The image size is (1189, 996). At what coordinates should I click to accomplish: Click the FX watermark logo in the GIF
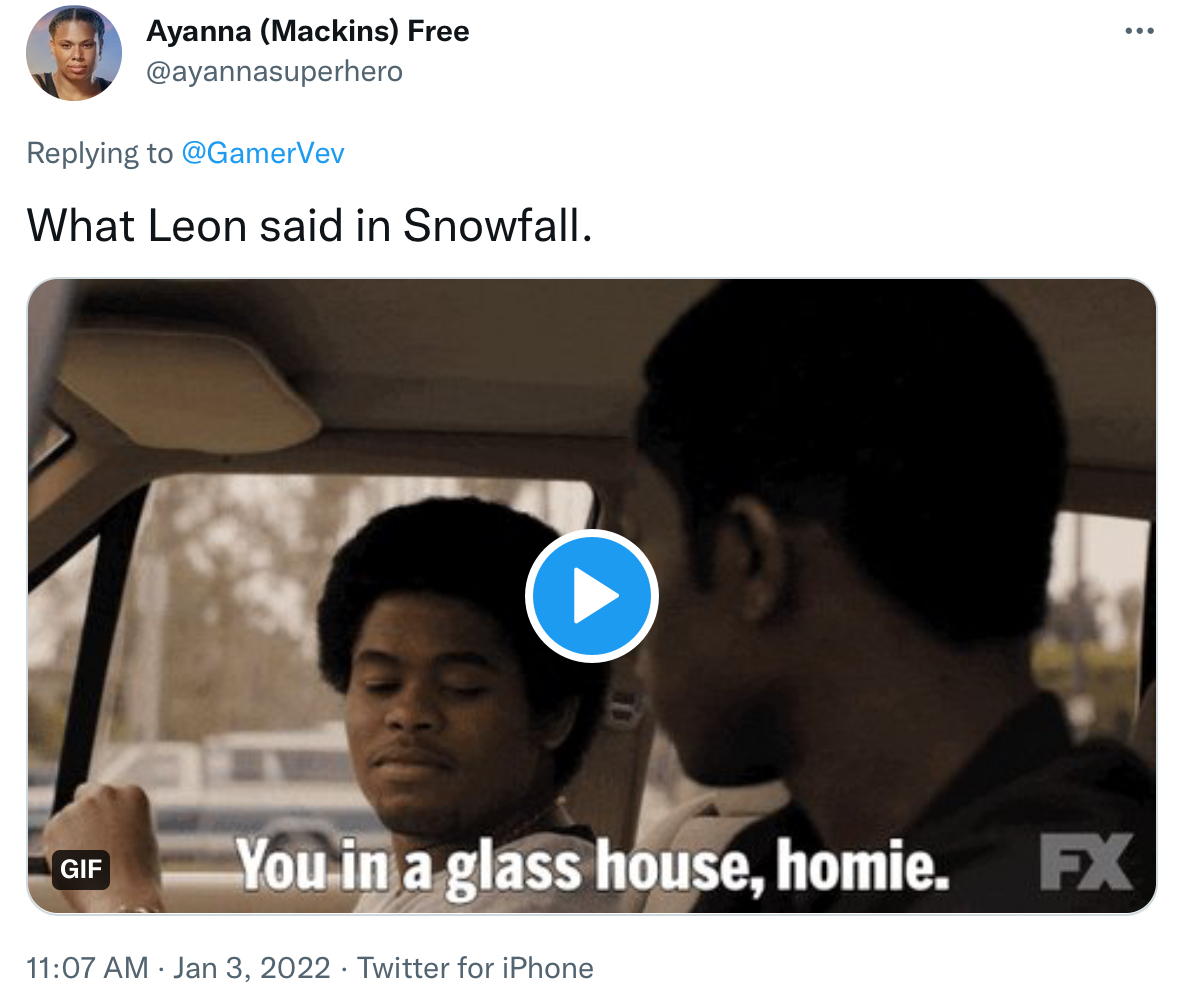pyautogui.click(x=1086, y=862)
